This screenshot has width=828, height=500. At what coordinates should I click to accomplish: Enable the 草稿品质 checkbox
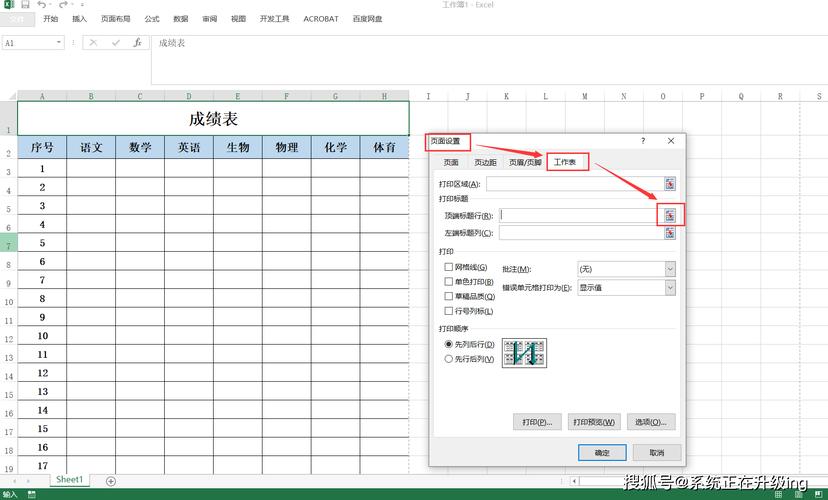coord(449,297)
